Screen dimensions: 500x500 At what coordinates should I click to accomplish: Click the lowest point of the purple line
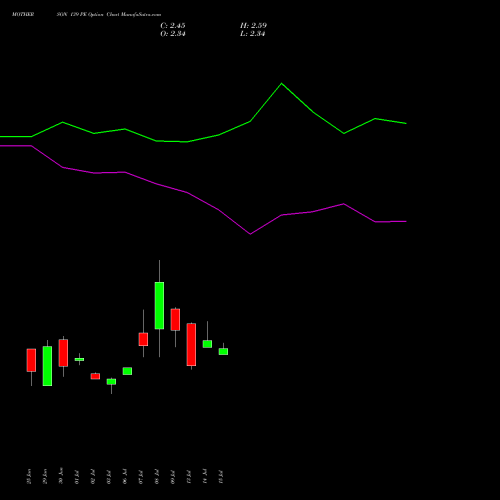click(x=250, y=234)
